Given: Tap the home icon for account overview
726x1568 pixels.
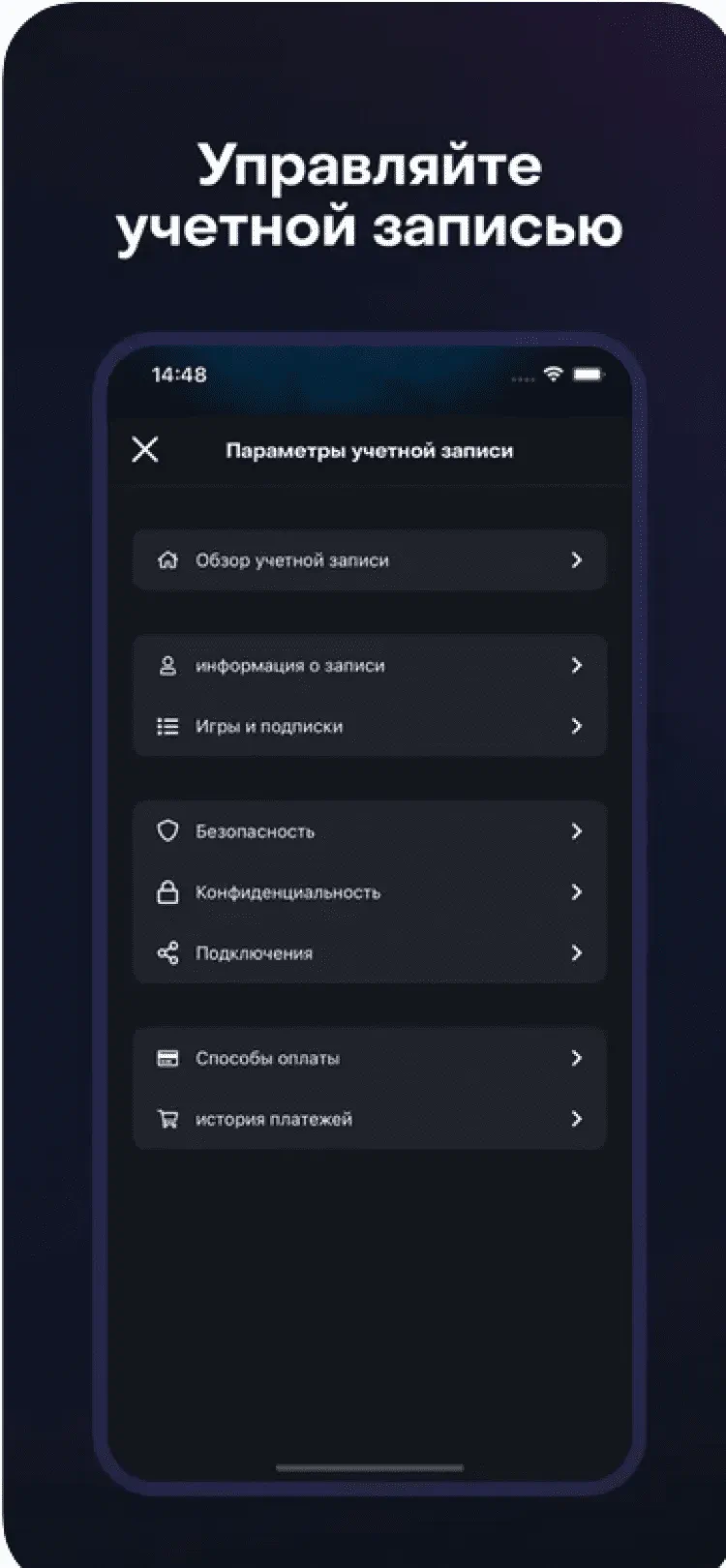Looking at the screenshot, I should click(167, 560).
